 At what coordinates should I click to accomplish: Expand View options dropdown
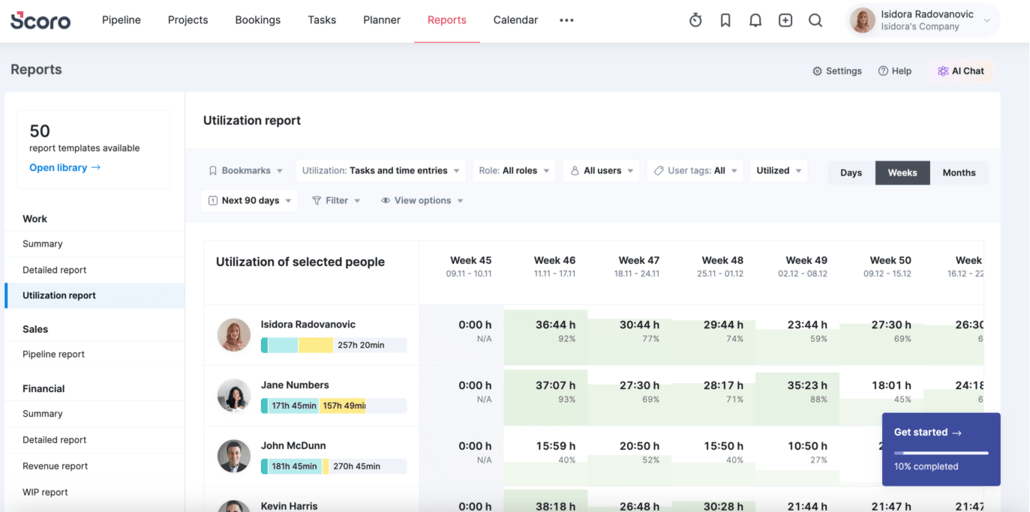click(x=422, y=200)
